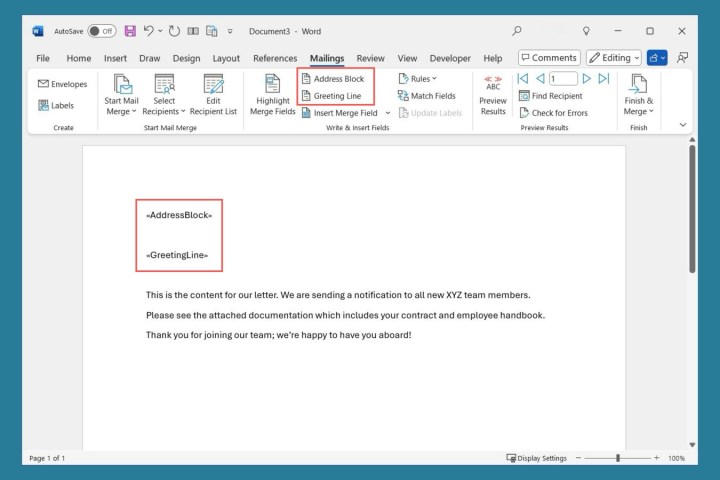The width and height of the screenshot is (720, 480).
Task: Click the Match Fields button
Action: pyautogui.click(x=426, y=96)
